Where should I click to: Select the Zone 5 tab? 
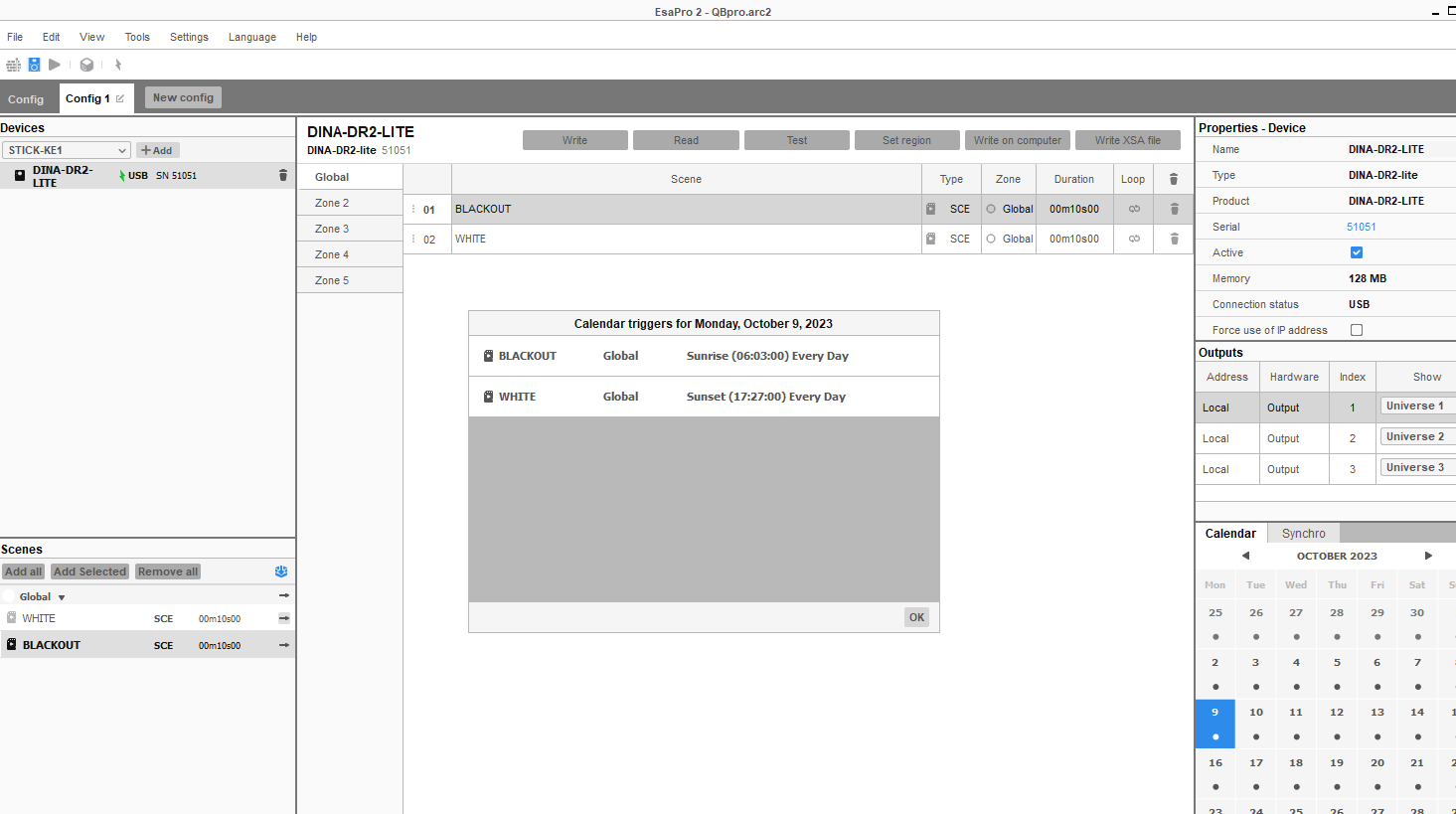pos(350,280)
